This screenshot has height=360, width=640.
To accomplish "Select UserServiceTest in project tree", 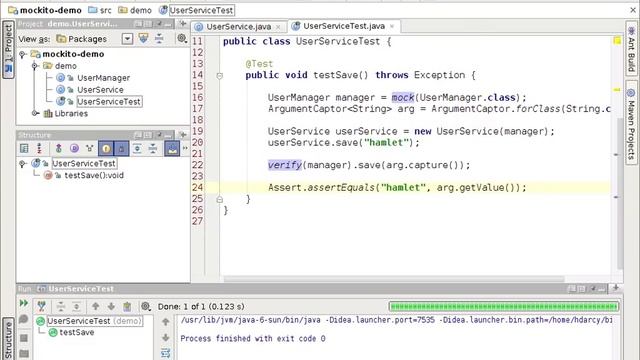I will click(109, 101).
